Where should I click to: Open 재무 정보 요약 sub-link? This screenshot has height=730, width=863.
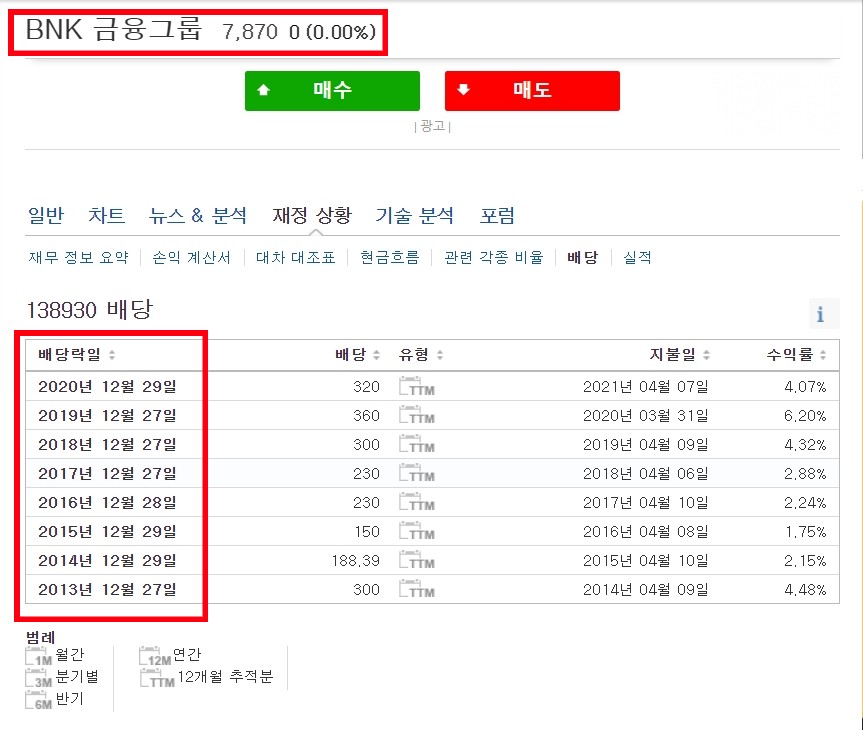click(79, 257)
